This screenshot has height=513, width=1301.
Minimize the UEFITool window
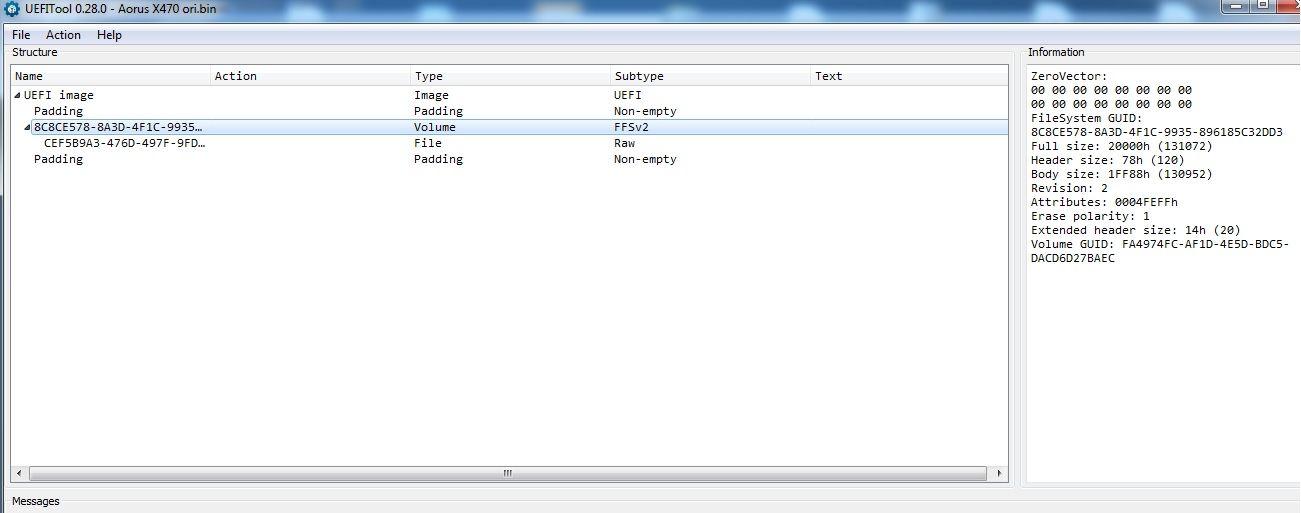1236,6
